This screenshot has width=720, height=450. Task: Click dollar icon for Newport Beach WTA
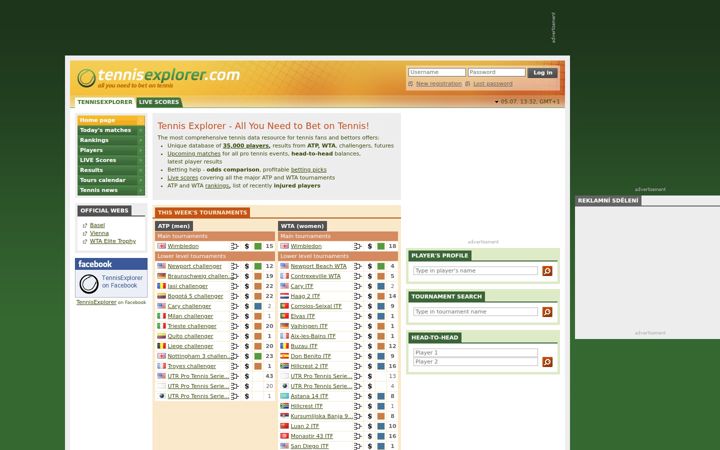(370, 266)
